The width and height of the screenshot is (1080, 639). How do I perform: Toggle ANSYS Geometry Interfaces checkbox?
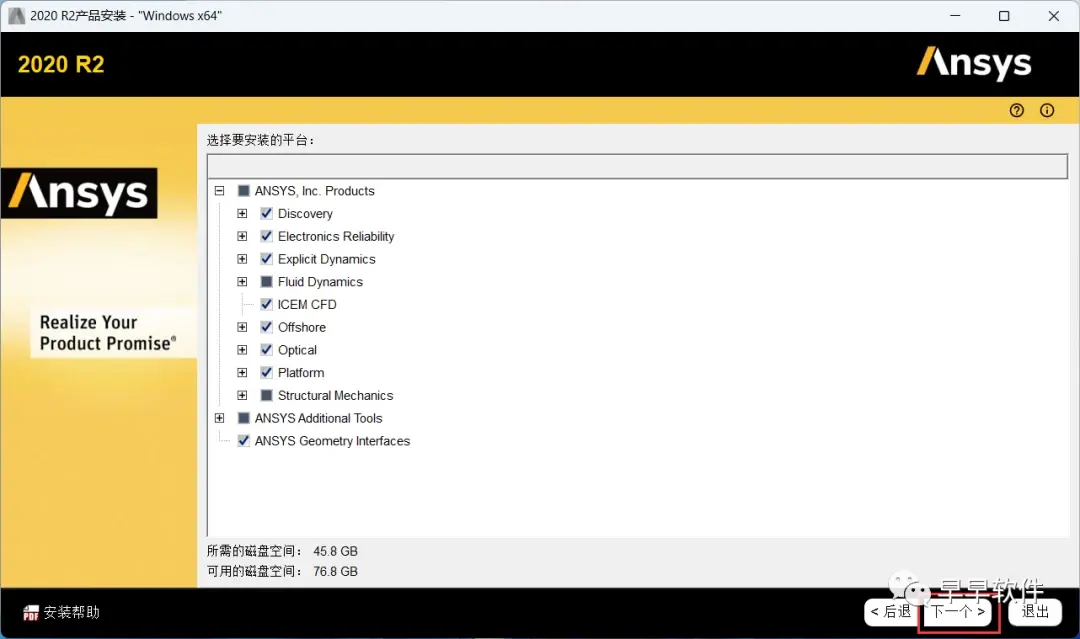[243, 441]
